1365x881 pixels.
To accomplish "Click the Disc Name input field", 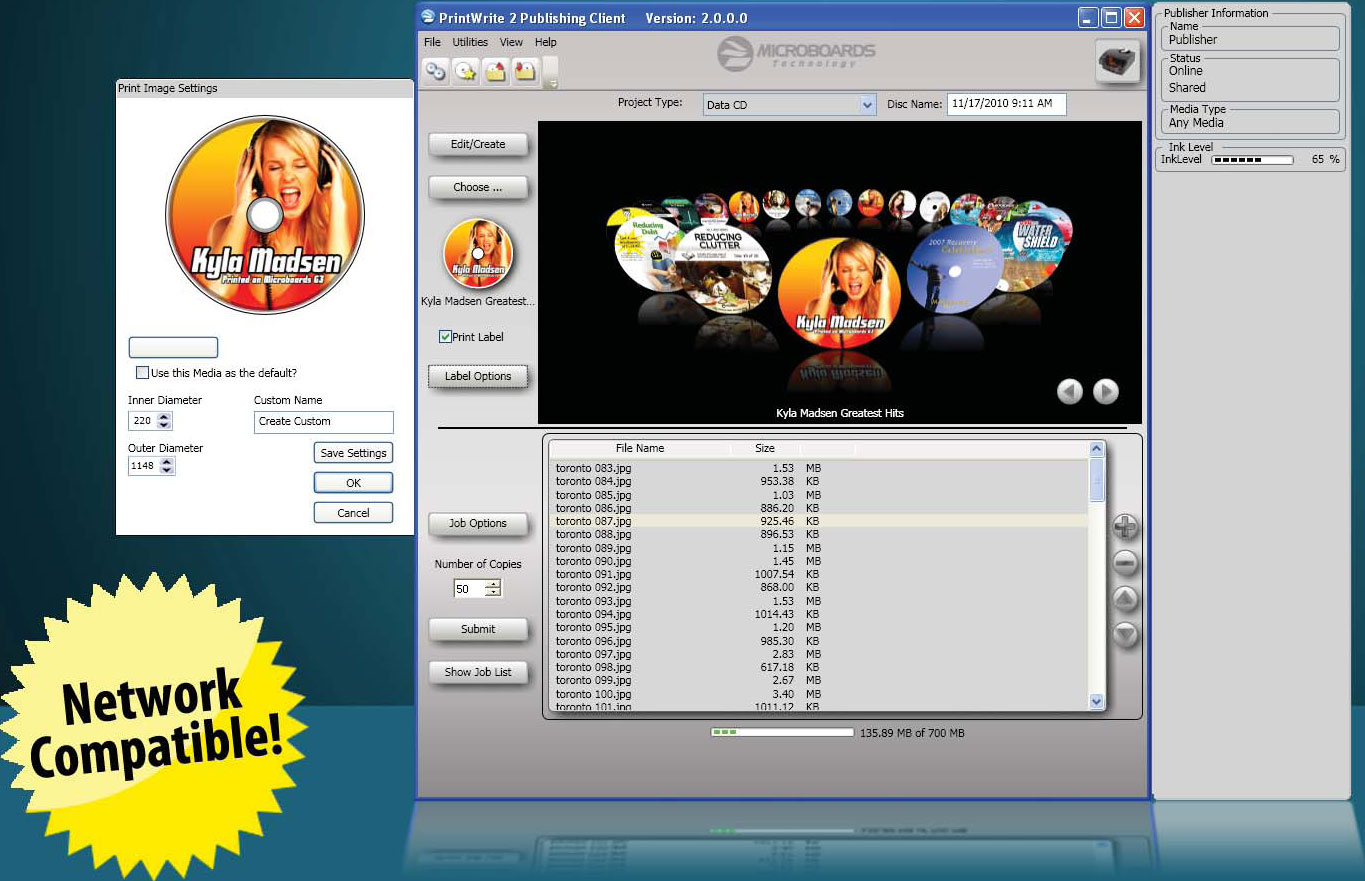I will click(x=1007, y=104).
